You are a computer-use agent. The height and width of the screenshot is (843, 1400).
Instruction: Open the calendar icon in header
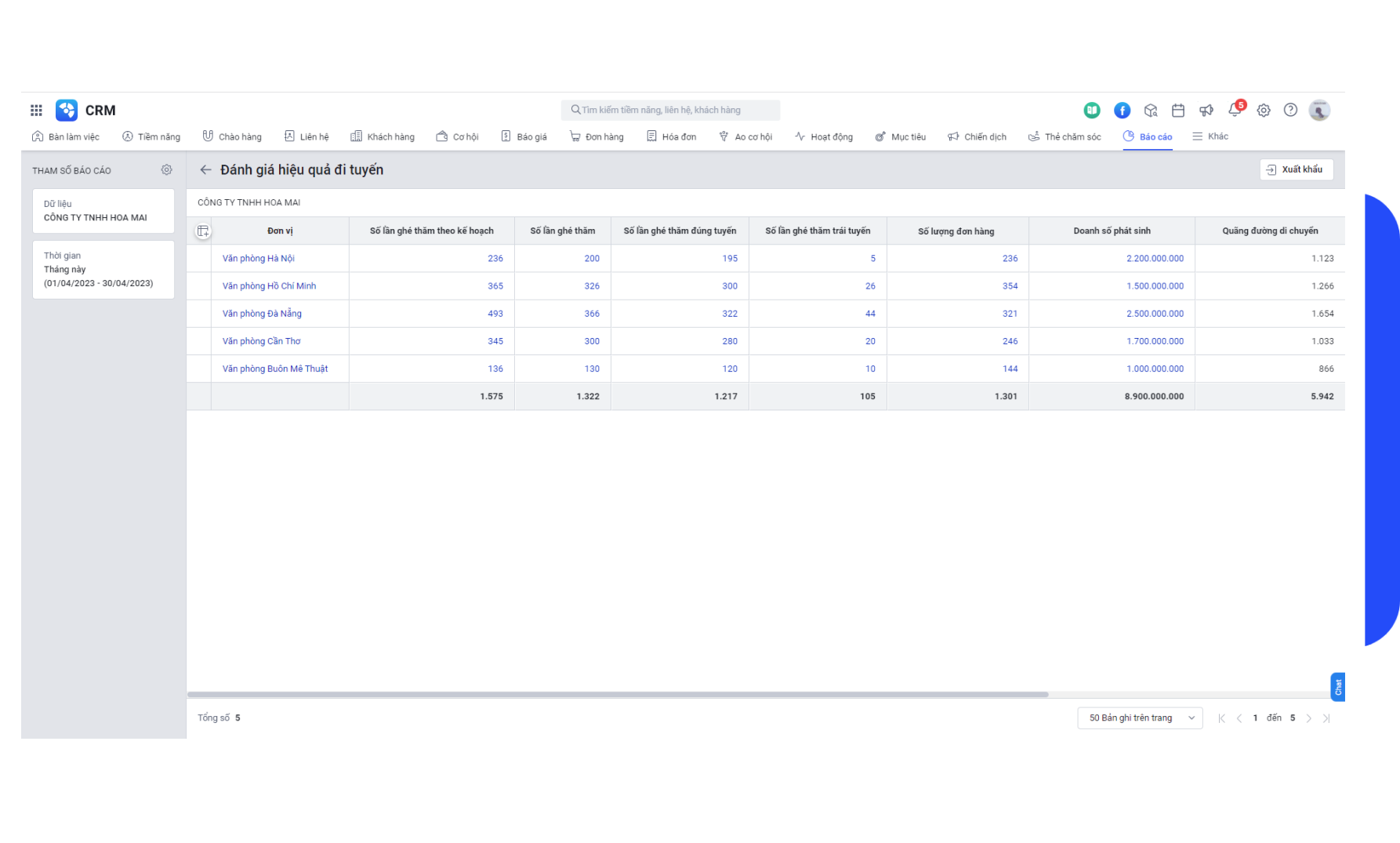point(1178,111)
